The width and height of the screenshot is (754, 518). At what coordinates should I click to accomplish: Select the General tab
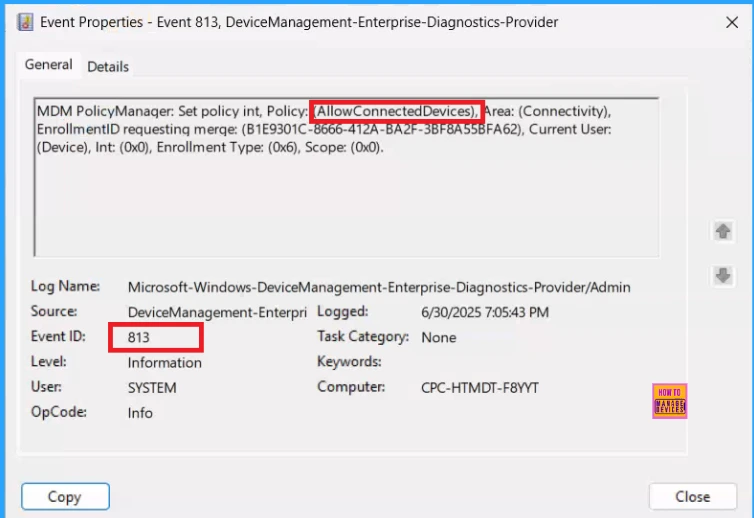click(x=48, y=65)
